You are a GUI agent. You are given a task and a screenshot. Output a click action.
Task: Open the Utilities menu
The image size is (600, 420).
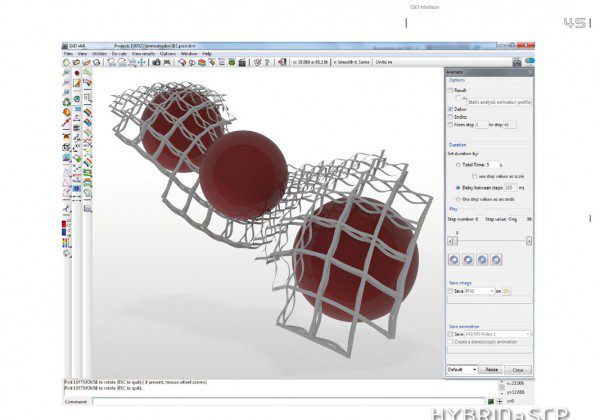tap(96, 53)
